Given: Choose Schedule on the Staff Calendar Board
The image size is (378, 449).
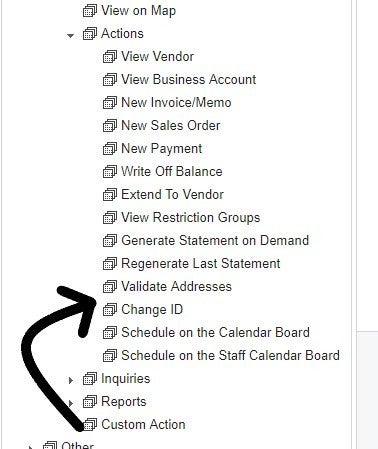Looking at the screenshot, I should (230, 356).
